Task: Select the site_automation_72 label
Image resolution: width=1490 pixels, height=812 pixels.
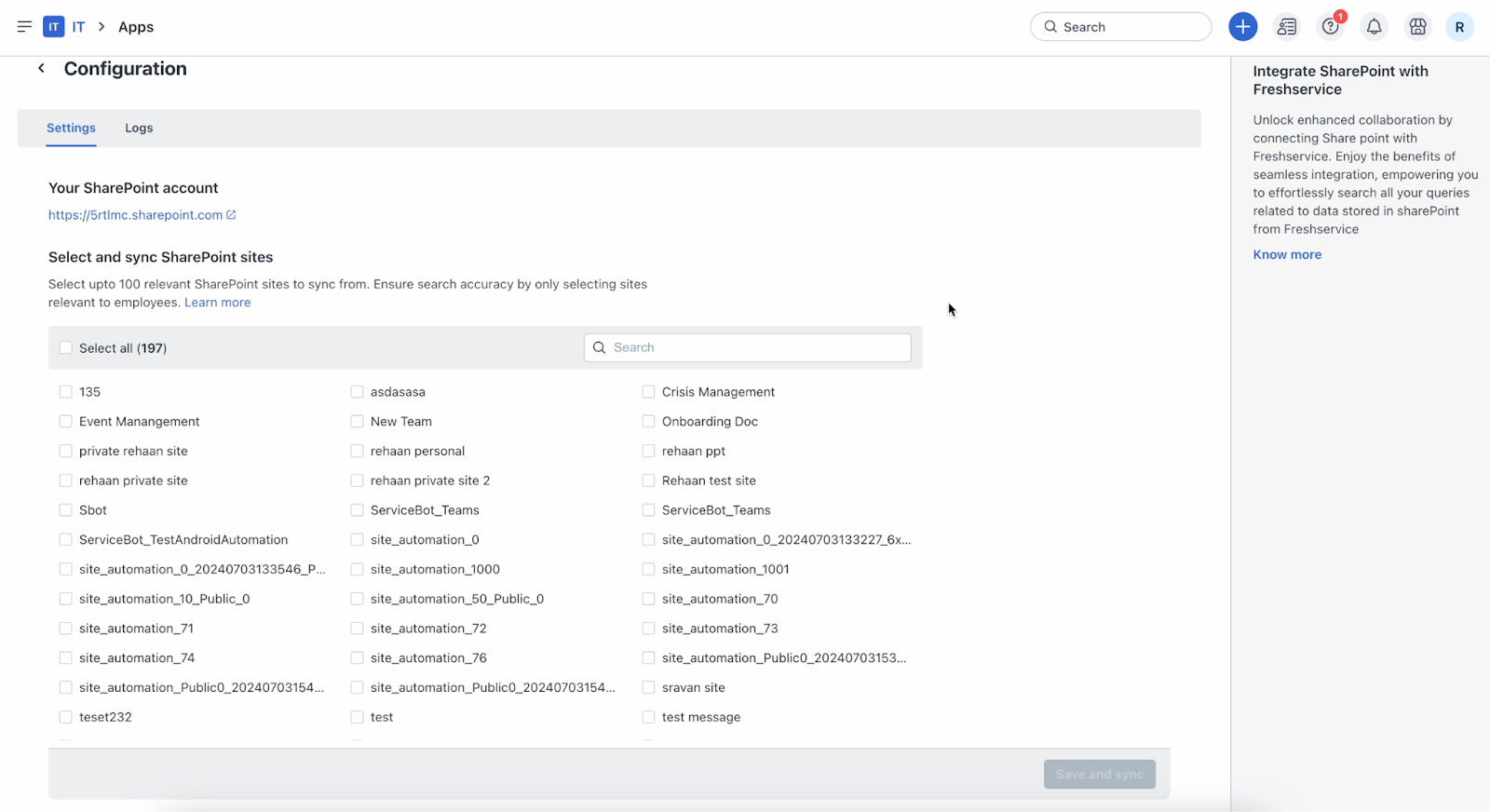Action: [x=428, y=629]
